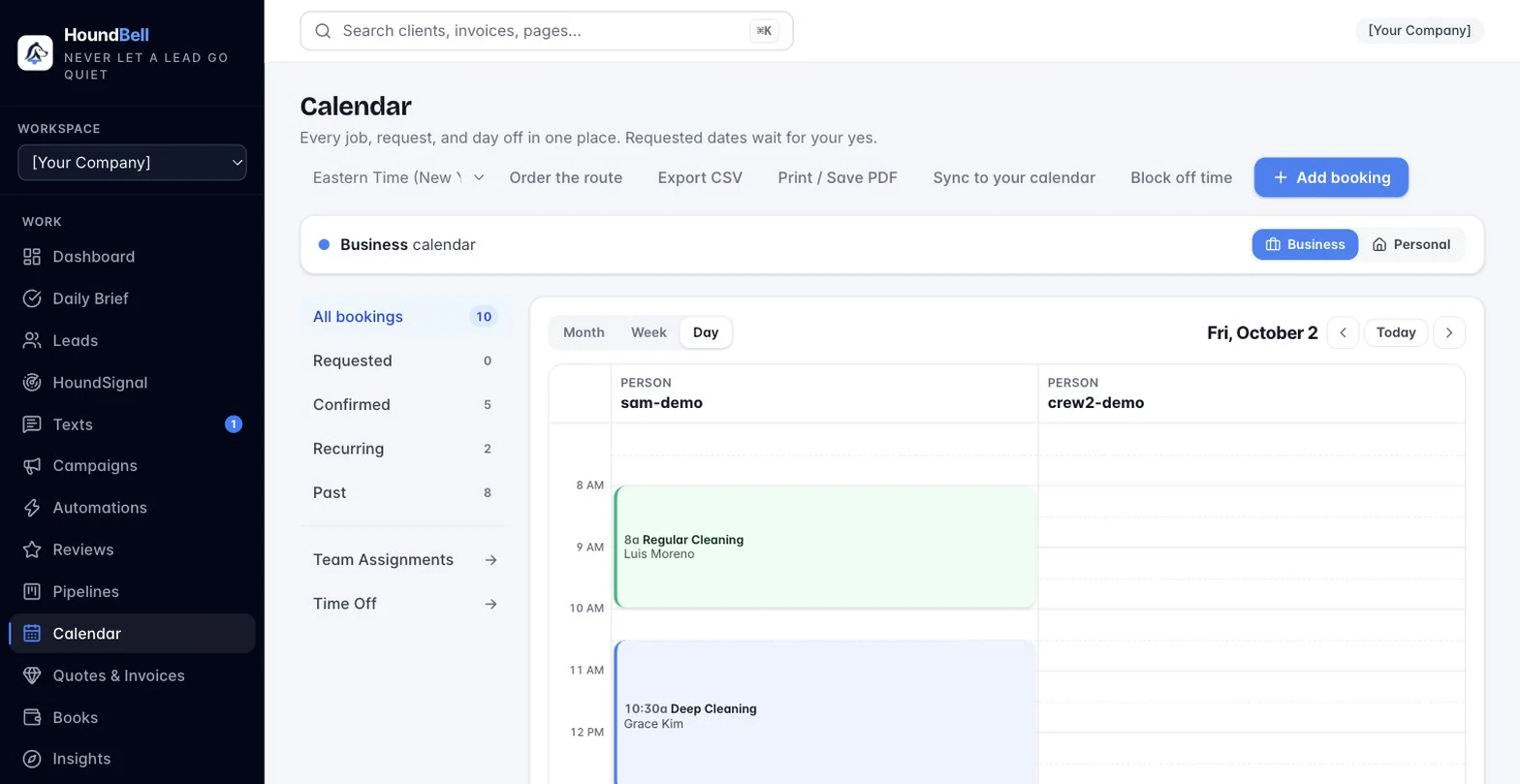This screenshot has width=1520, height=784.
Task: Click Export CSV
Action: 700,177
